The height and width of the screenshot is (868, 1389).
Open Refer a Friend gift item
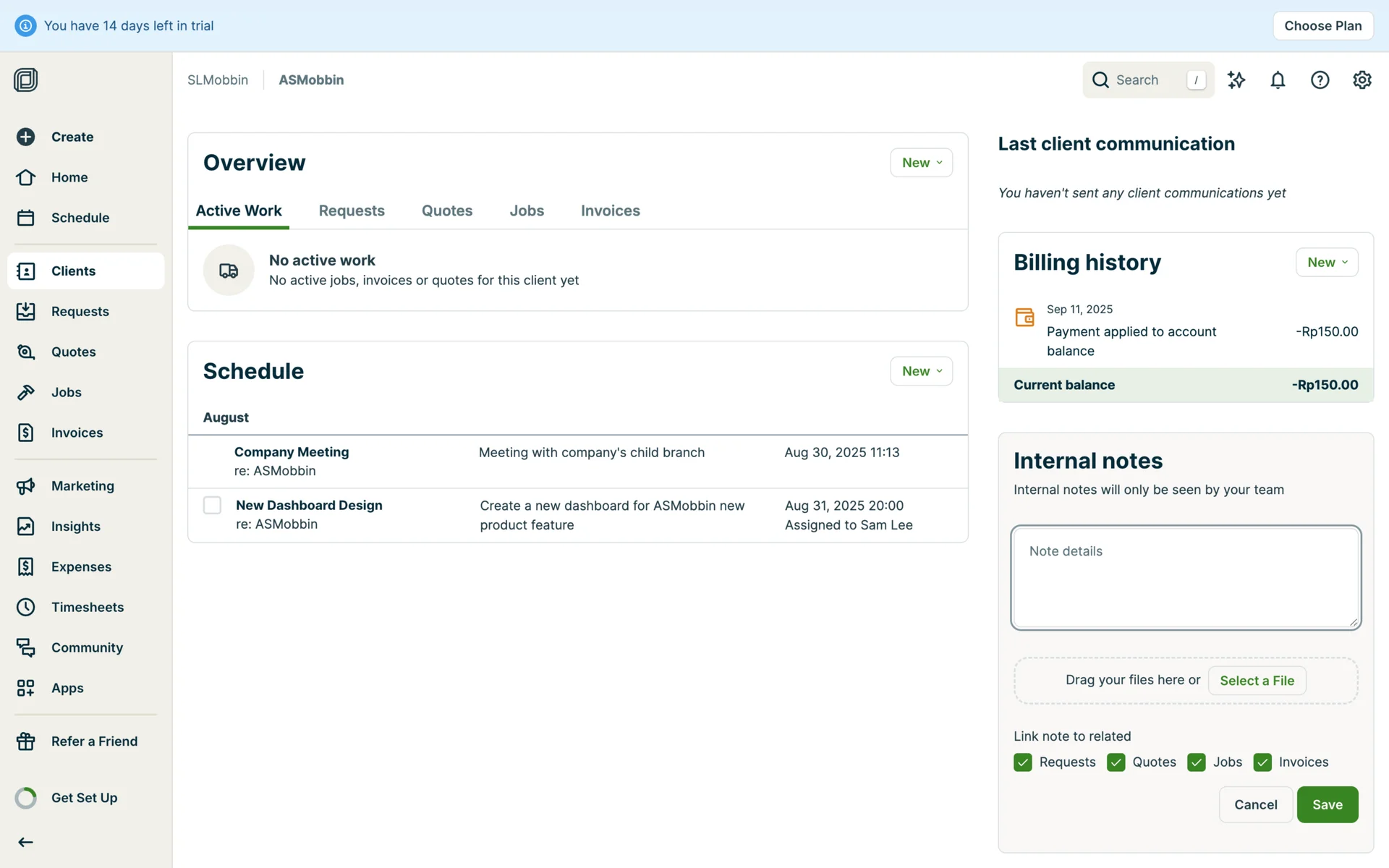coord(93,741)
